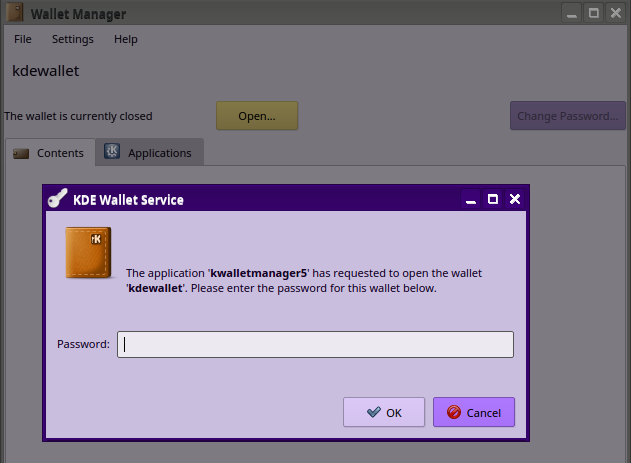The image size is (631, 463).
Task: Open the File menu
Action: coord(23,39)
